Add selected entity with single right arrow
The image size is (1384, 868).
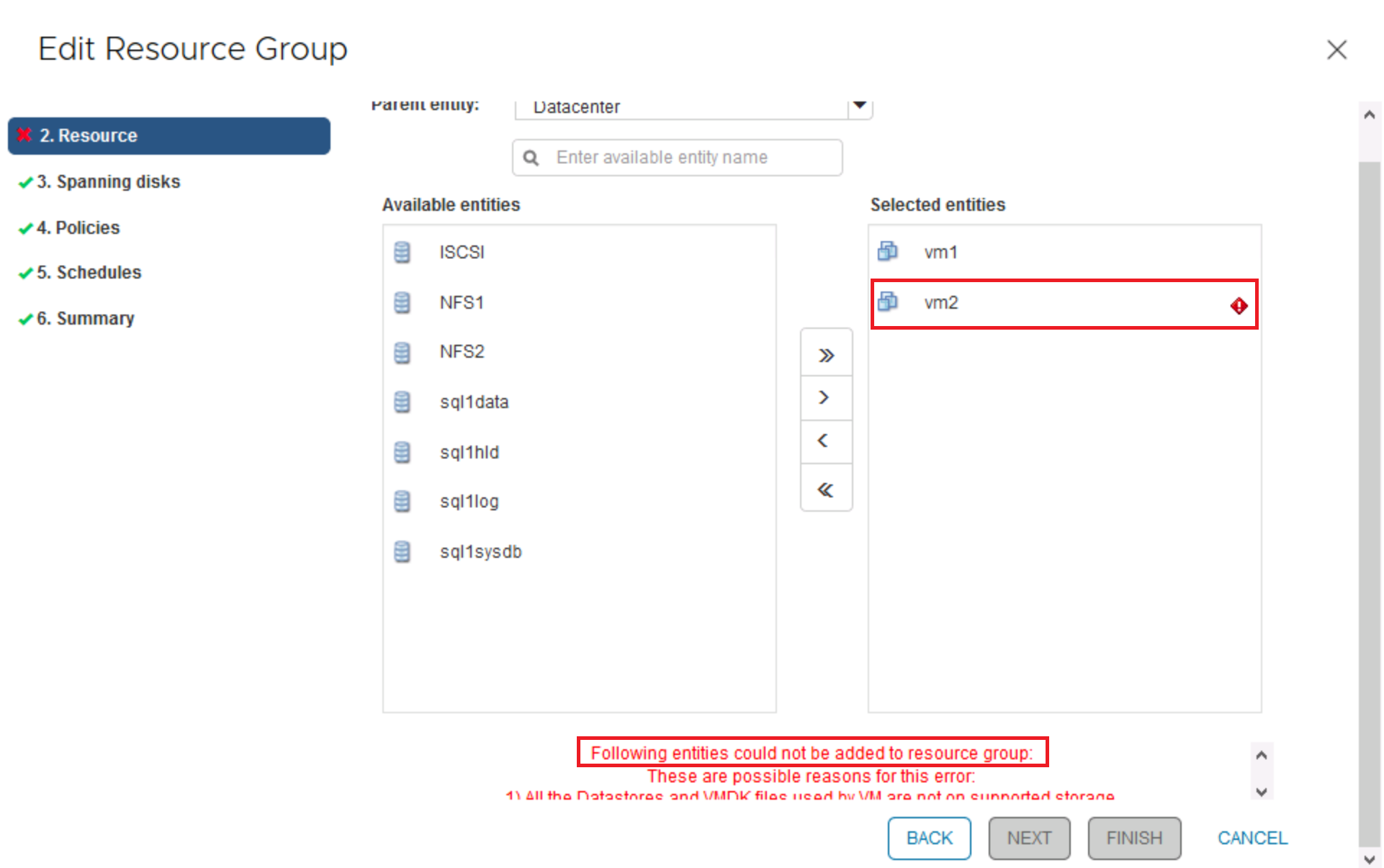coord(826,397)
